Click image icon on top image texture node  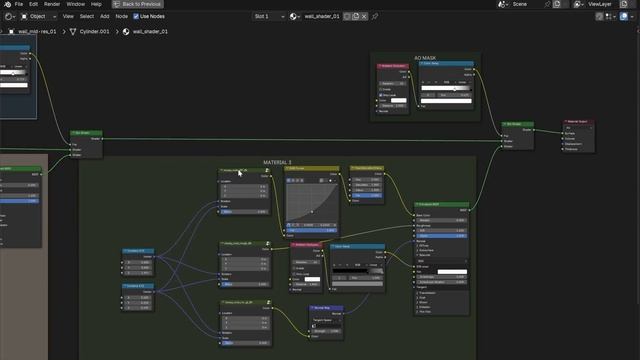(x=267, y=171)
